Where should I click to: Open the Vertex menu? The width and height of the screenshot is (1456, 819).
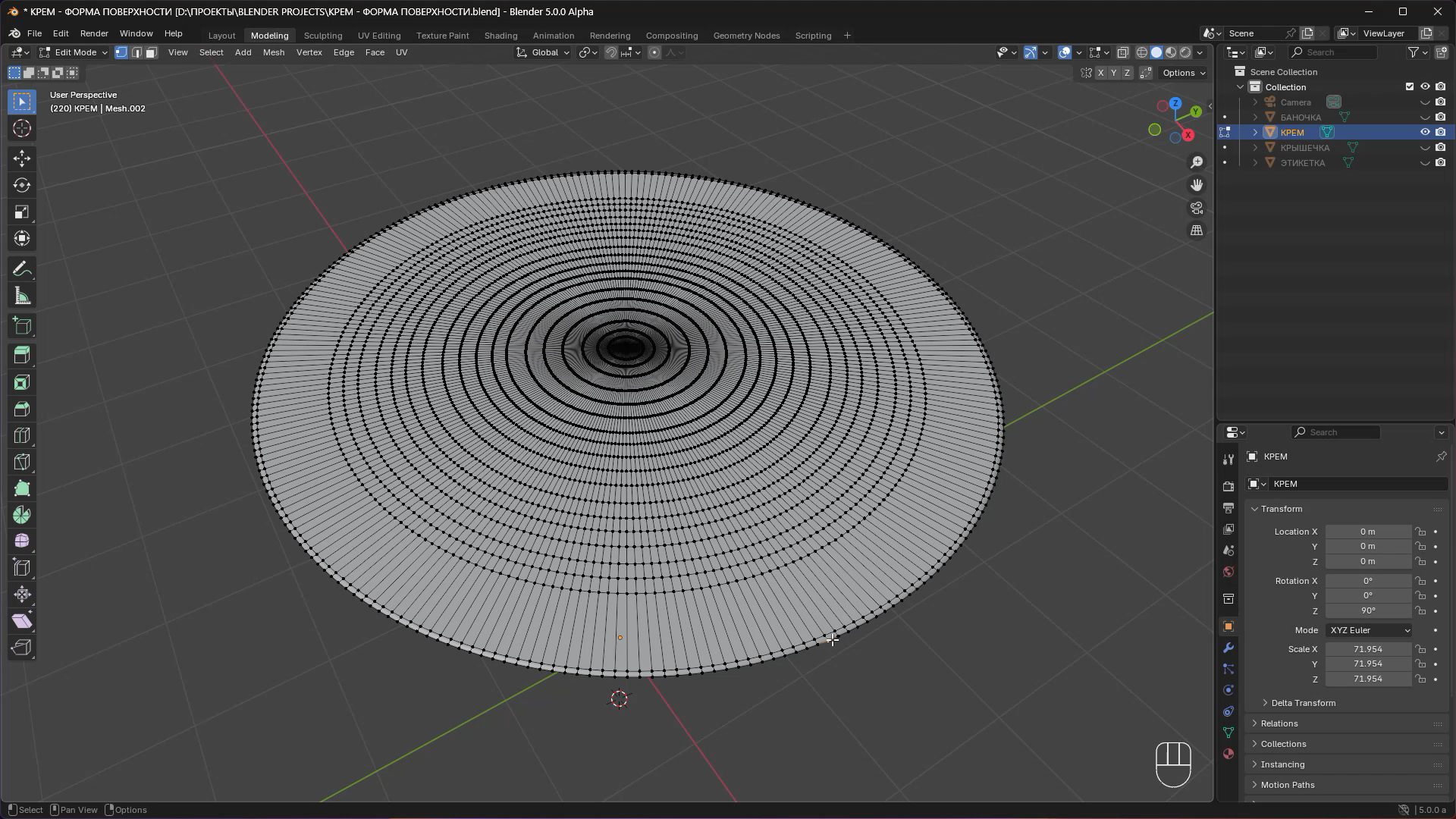point(309,52)
